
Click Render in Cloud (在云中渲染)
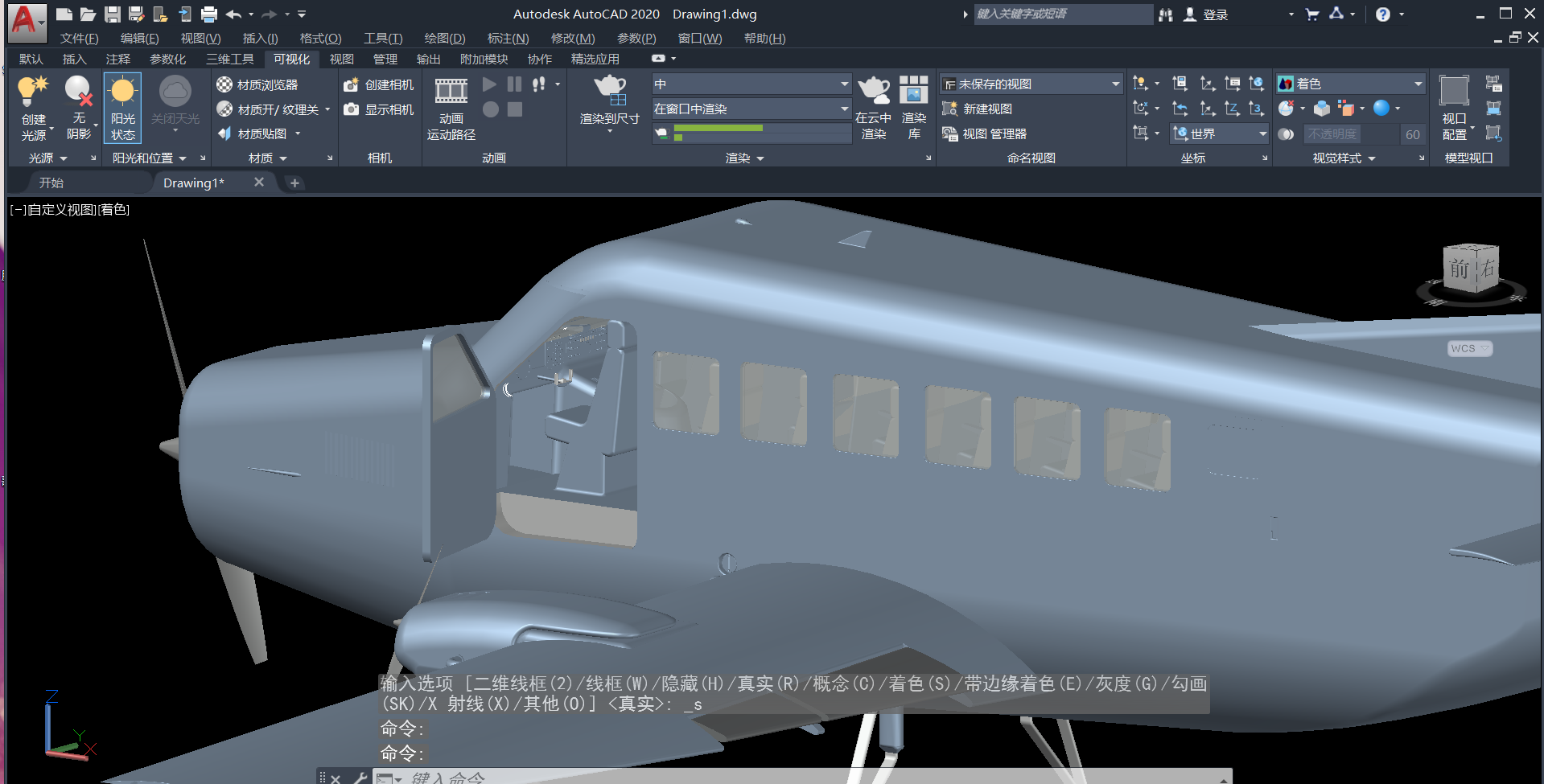874,109
